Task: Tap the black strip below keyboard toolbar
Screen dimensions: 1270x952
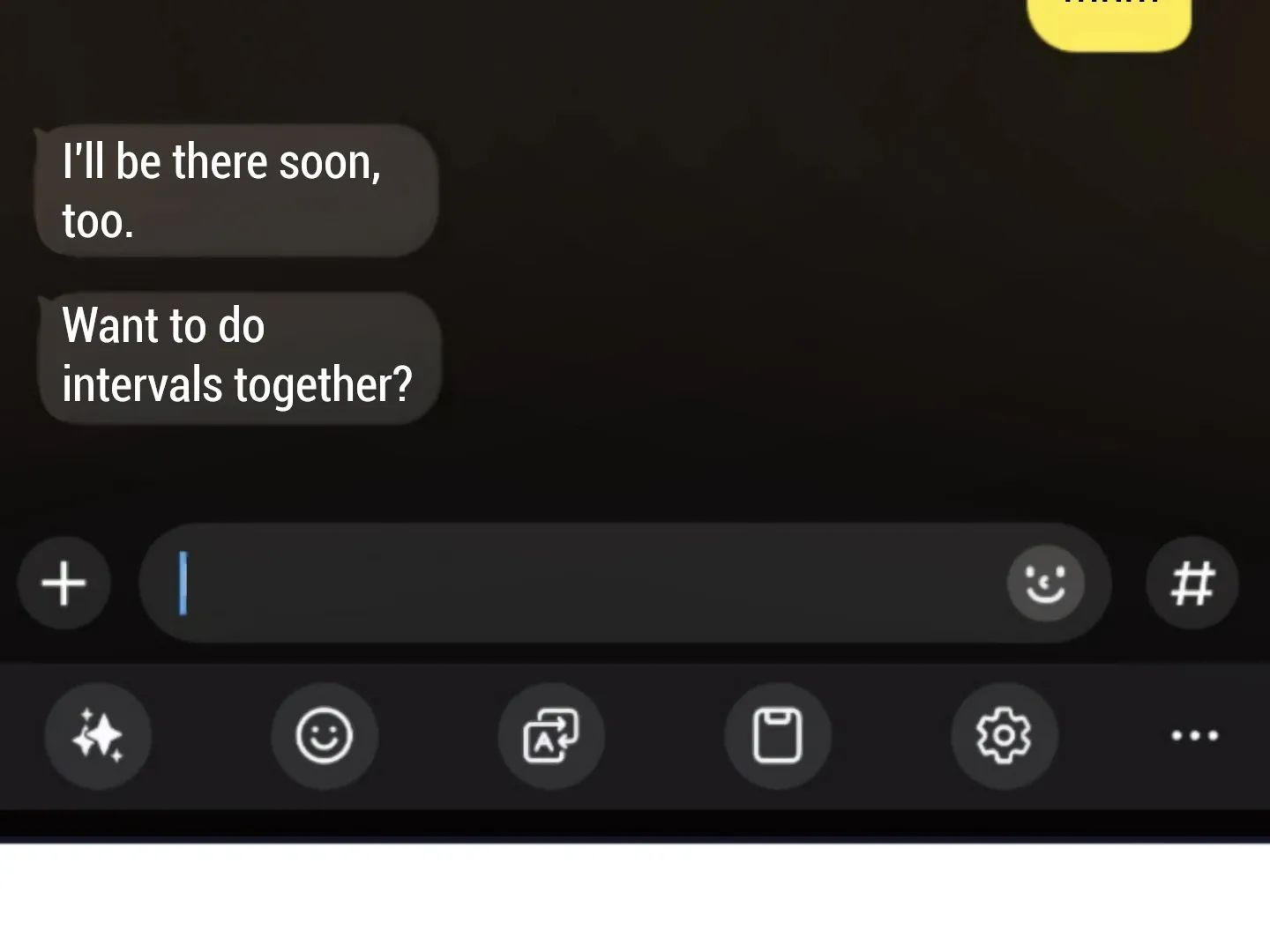Action: [635, 824]
